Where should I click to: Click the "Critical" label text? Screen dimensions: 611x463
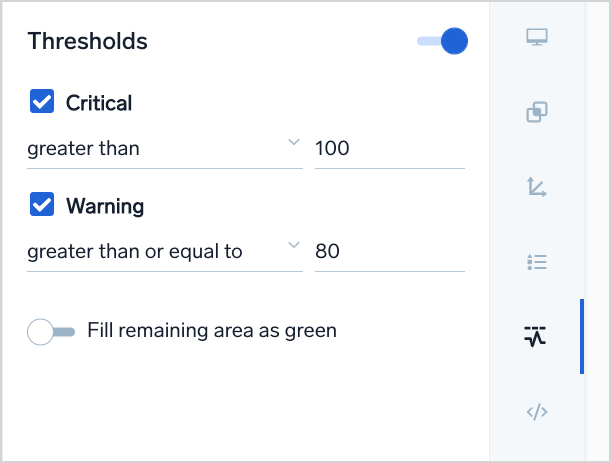[99, 102]
